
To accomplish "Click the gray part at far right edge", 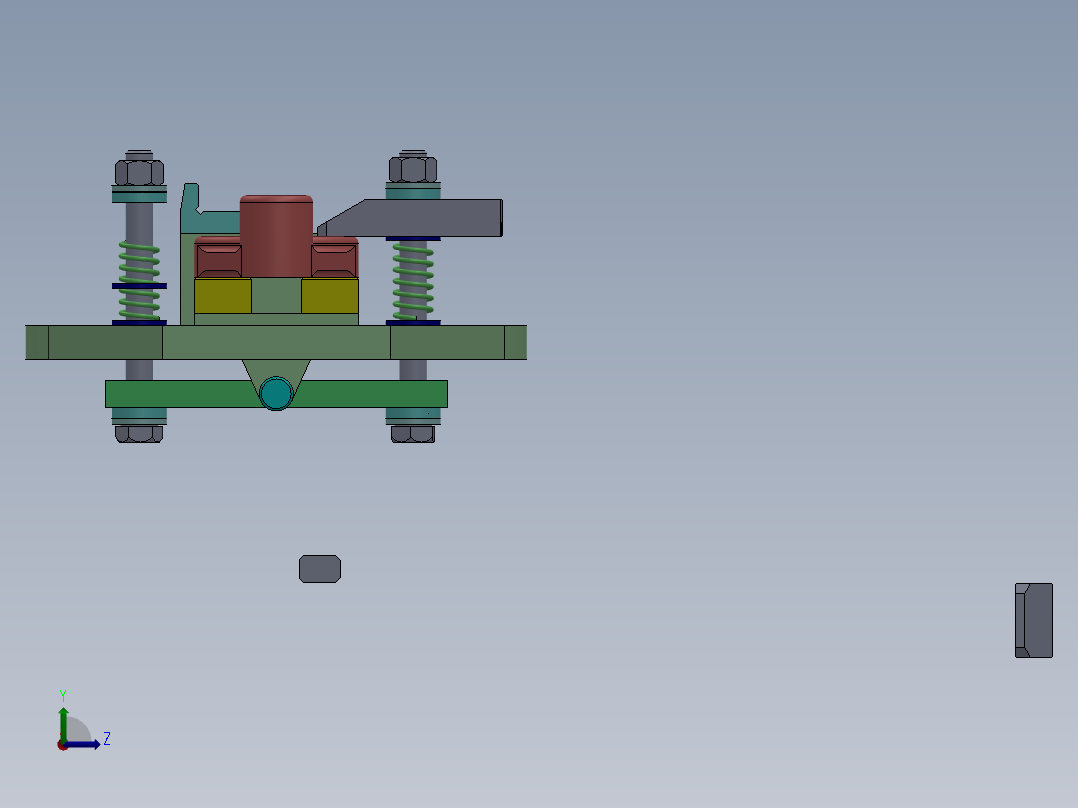I will click(x=1035, y=620).
